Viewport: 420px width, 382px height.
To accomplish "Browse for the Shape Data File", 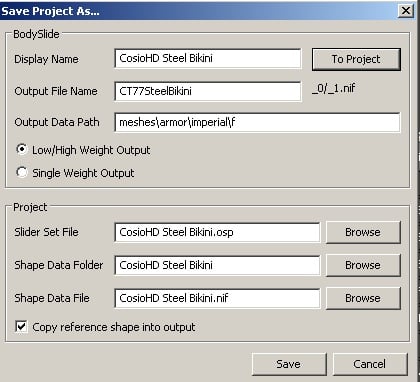I will coord(363,298).
